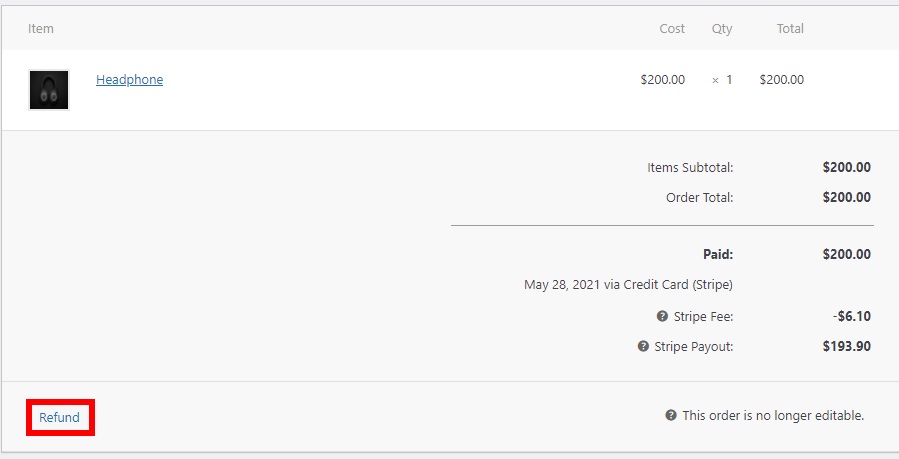This screenshot has width=899, height=459.
Task: Click the Stripe Payout help icon
Action: point(643,347)
